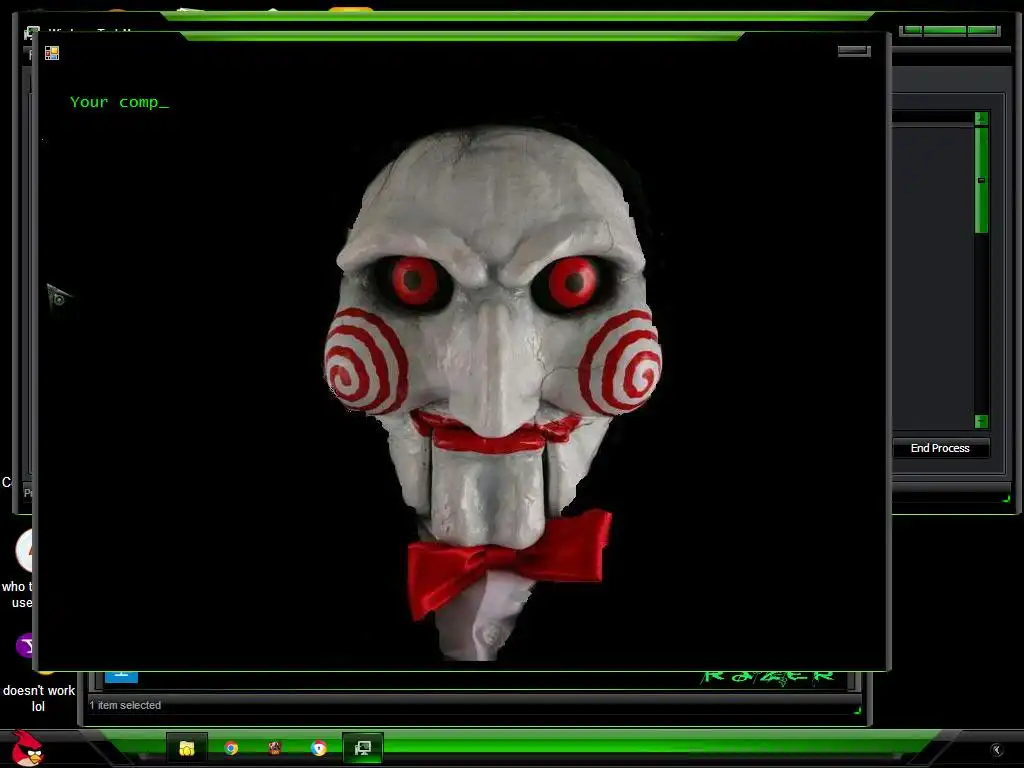
Task: Launch Google Chrome from the taskbar
Action: pos(231,748)
